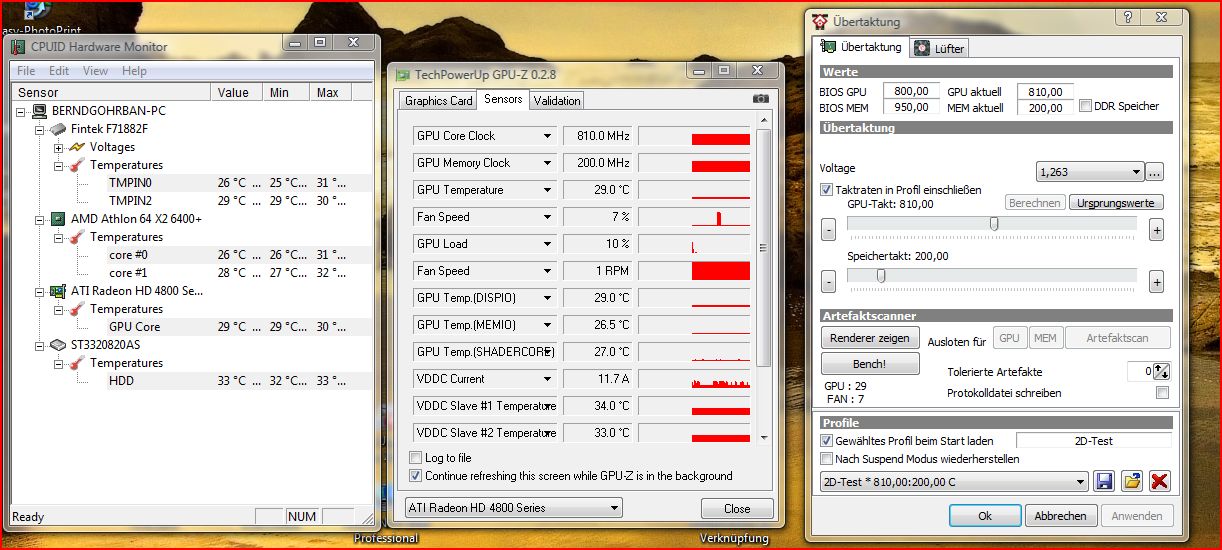This screenshot has height=550, width=1222.
Task: Click thermometer icon under ATI Radeon
Action: (x=77, y=309)
